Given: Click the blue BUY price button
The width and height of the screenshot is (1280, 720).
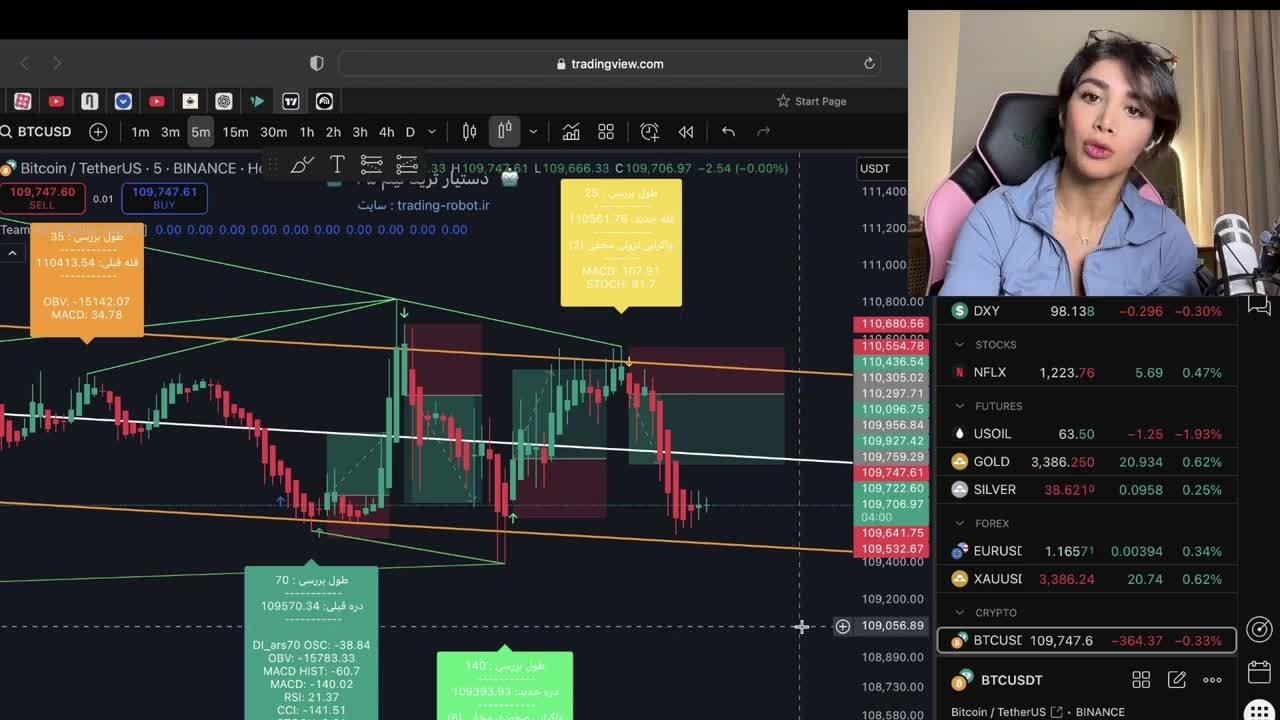Looking at the screenshot, I should tap(164, 198).
